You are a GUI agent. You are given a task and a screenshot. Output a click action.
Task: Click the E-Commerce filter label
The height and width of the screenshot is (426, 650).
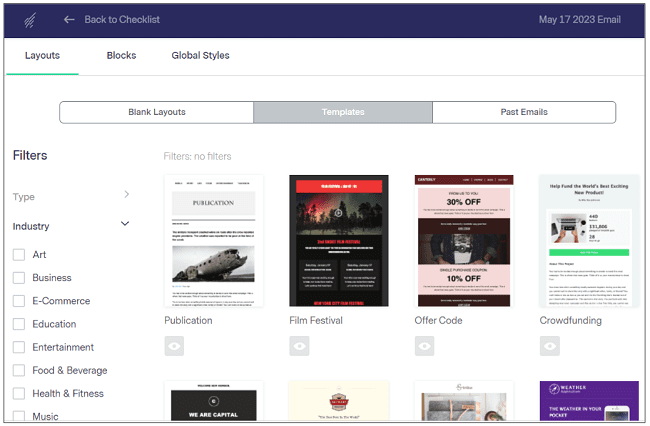coord(61,301)
